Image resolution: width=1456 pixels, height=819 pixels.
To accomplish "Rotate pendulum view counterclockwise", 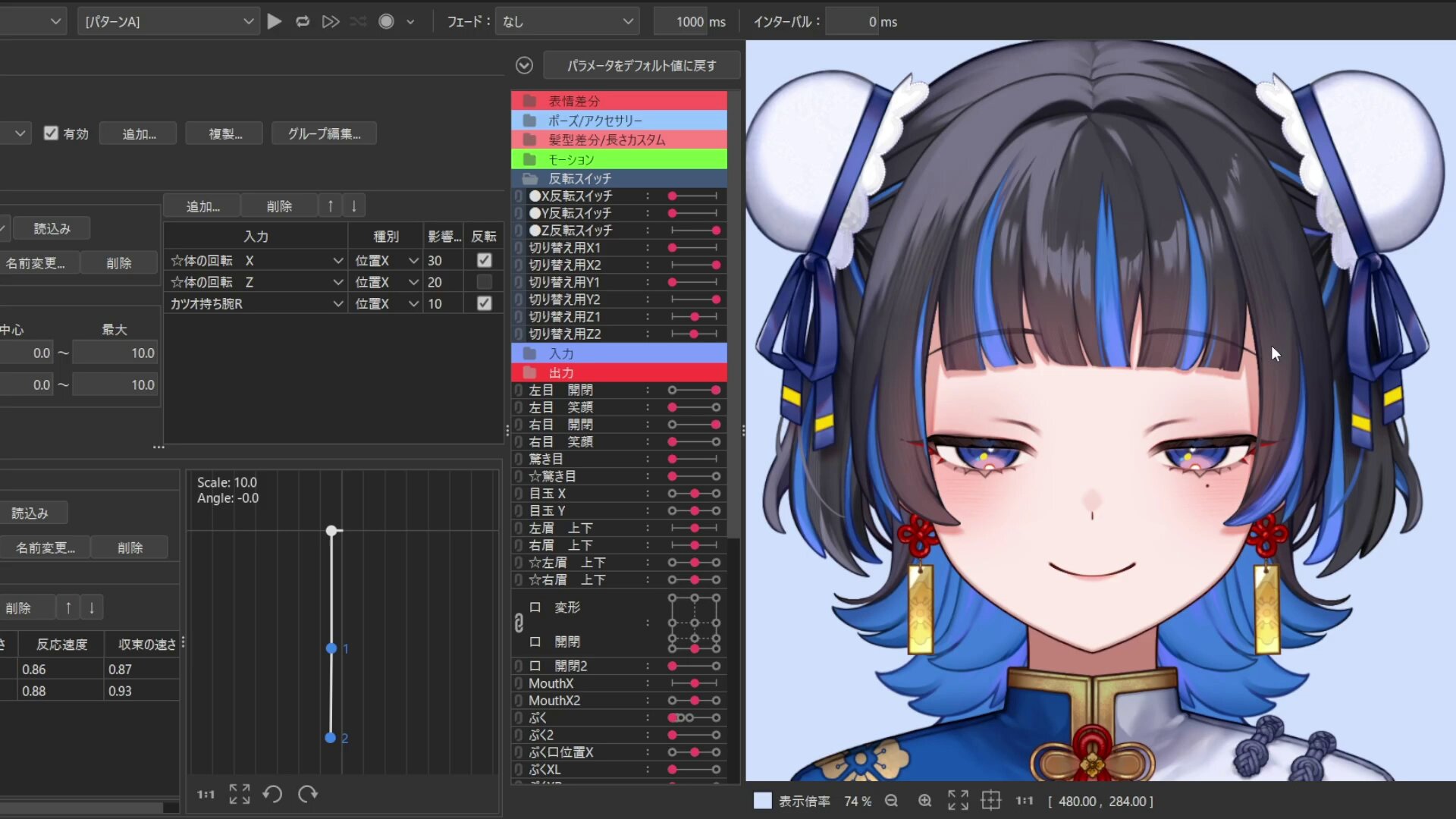I will pos(272,794).
